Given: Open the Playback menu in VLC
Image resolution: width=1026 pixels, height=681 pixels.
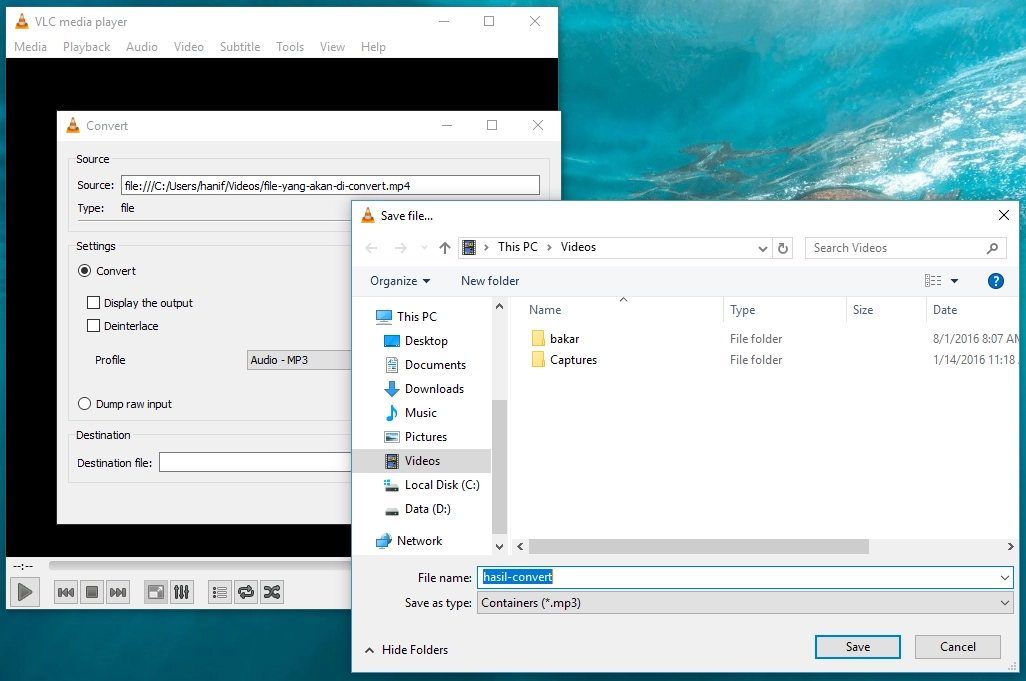Looking at the screenshot, I should 86,47.
